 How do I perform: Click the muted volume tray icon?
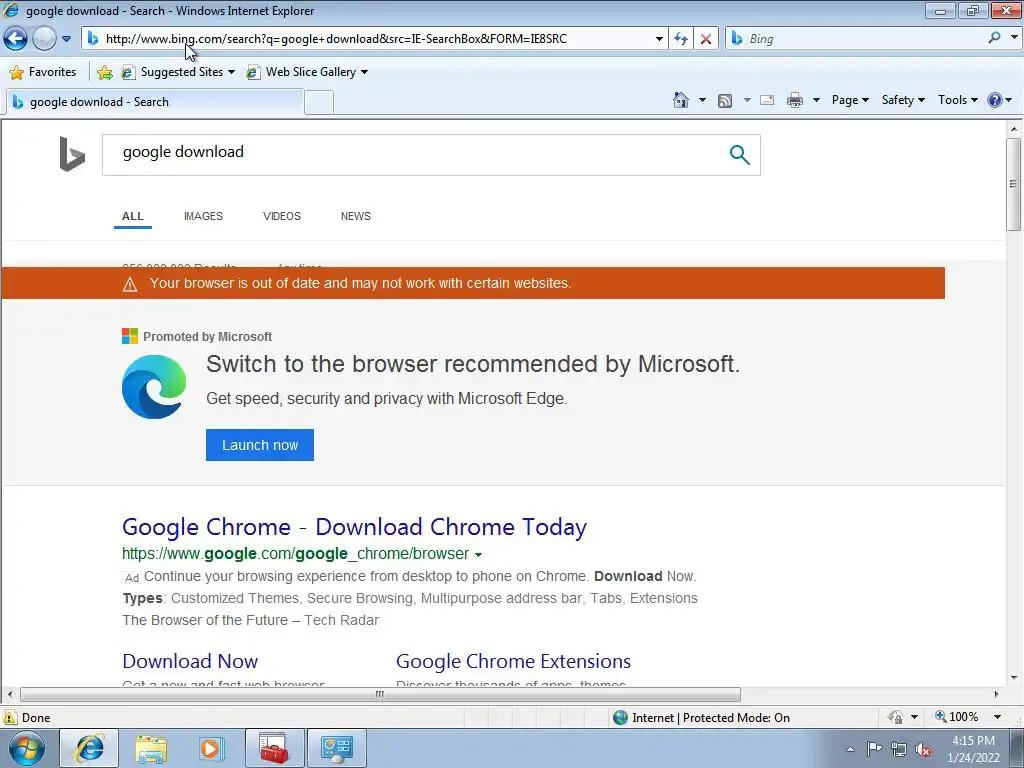click(923, 749)
